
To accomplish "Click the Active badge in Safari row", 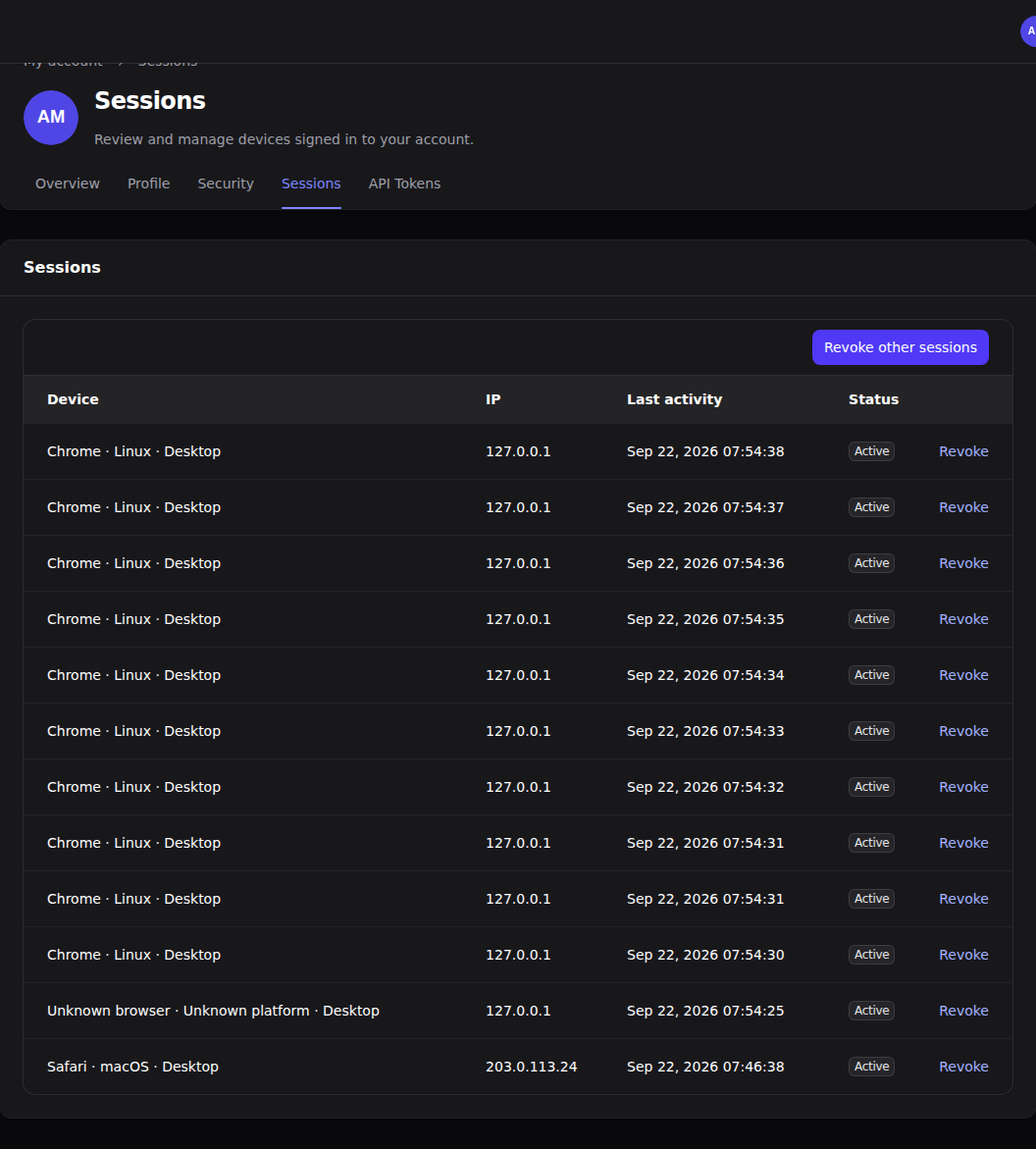I will (871, 1067).
